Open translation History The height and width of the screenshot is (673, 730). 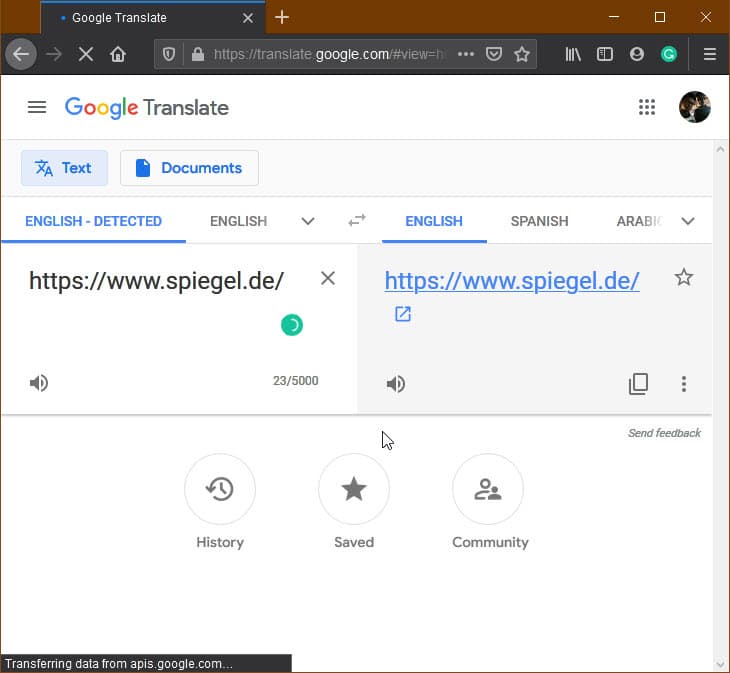pos(220,489)
